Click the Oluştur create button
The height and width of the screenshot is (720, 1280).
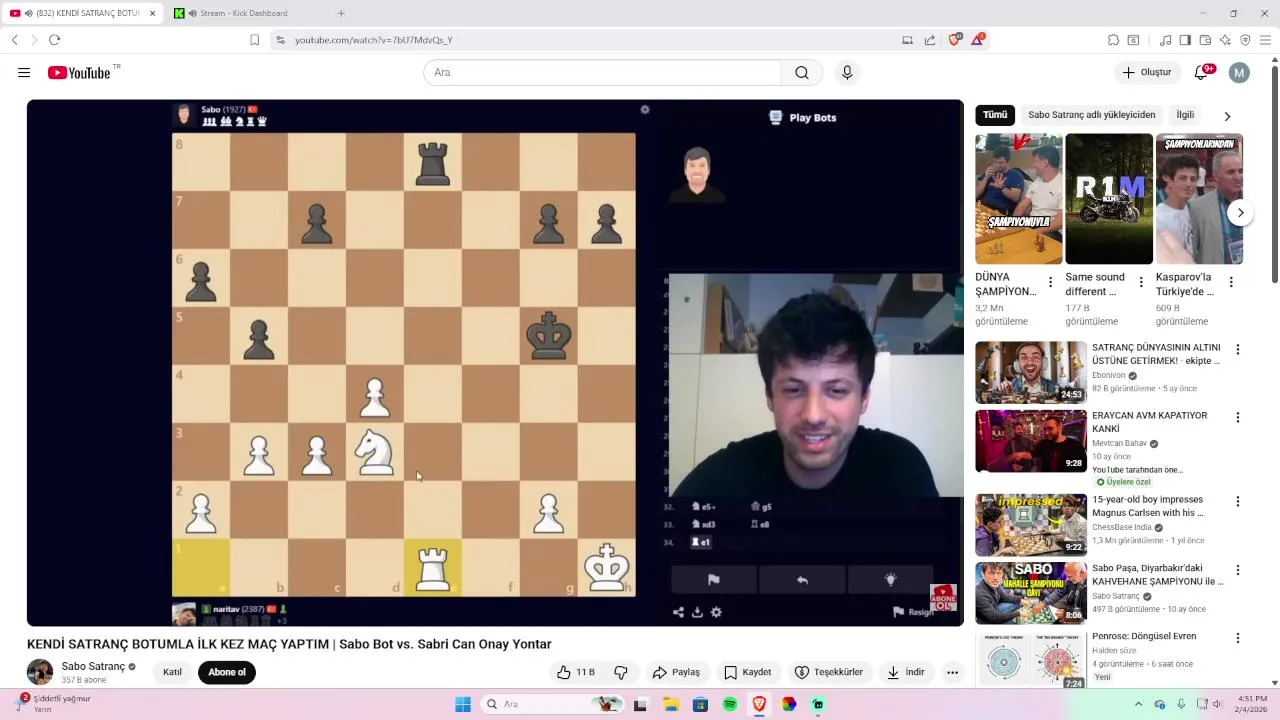[x=1146, y=72]
